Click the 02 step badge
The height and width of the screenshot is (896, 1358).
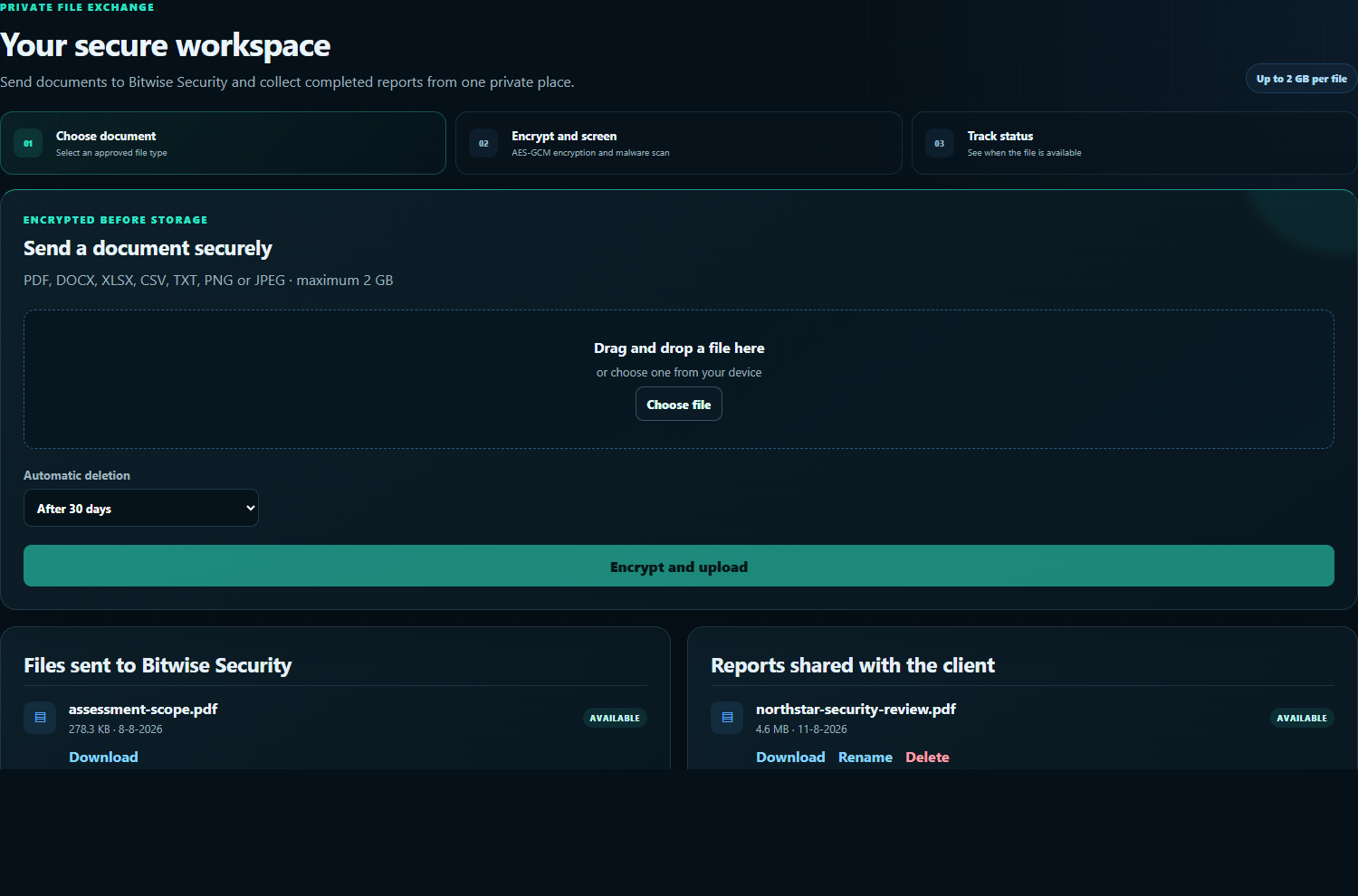click(483, 143)
